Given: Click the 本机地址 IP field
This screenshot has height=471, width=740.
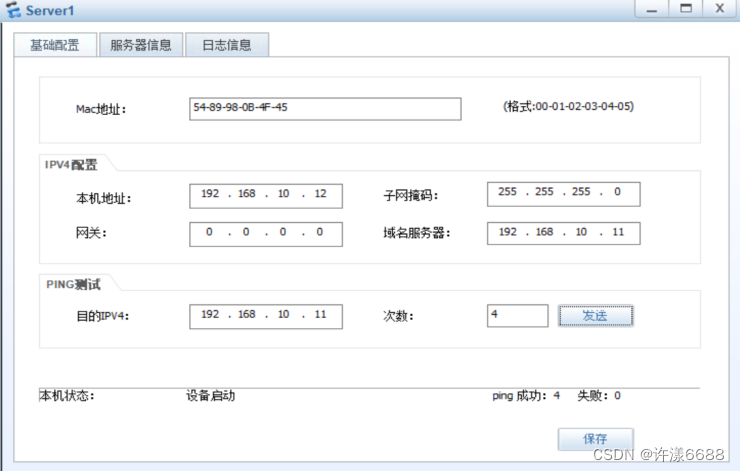Looking at the screenshot, I should (x=266, y=196).
